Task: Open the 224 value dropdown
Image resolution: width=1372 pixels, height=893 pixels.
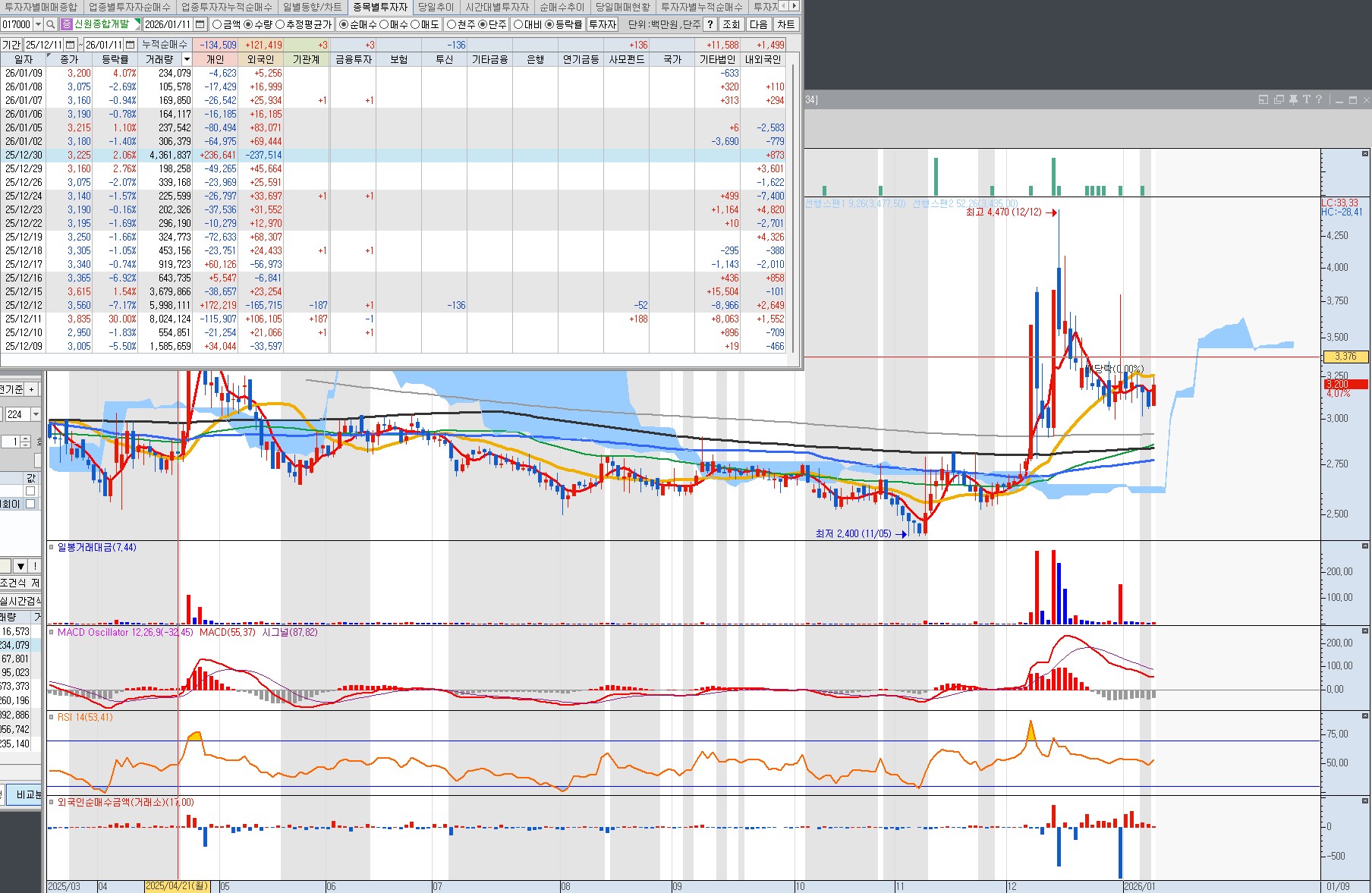Action: pyautogui.click(x=35, y=414)
